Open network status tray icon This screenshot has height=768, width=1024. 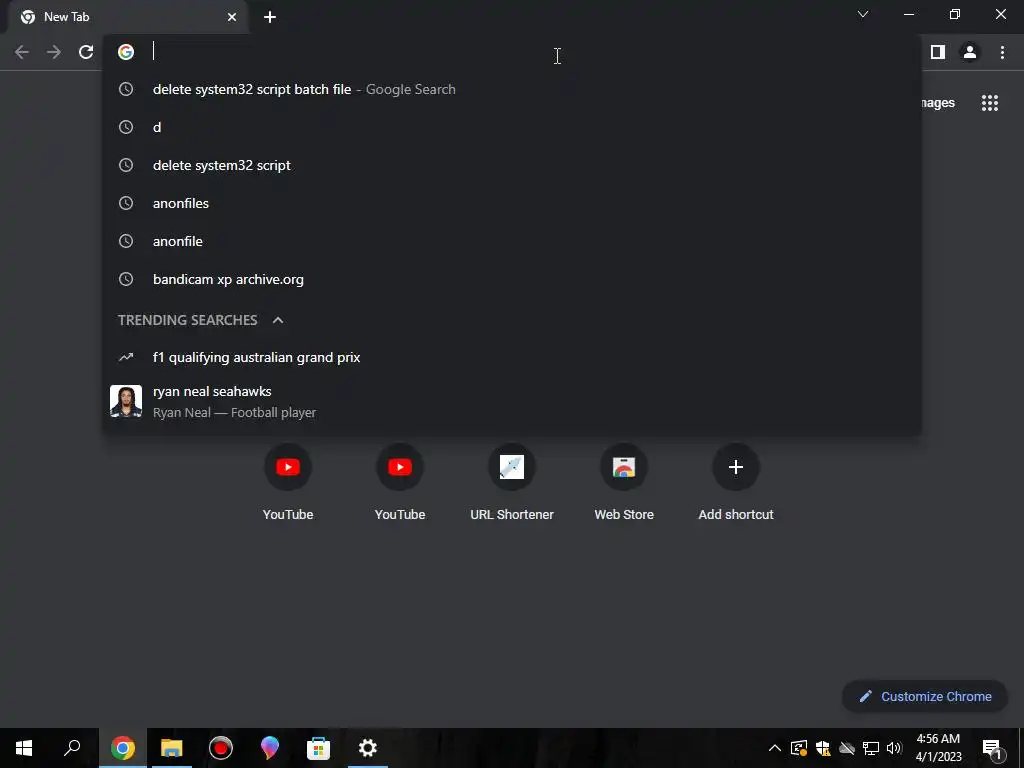pos(871,748)
